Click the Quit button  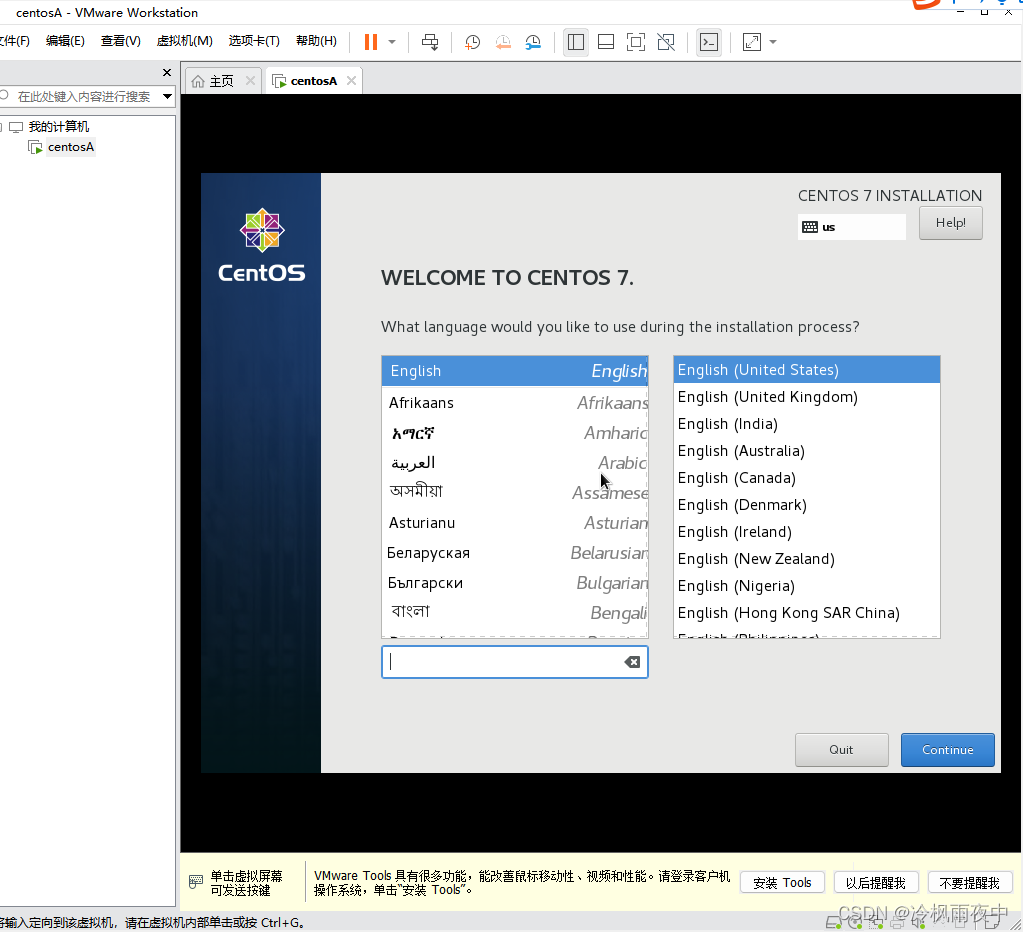pos(842,750)
